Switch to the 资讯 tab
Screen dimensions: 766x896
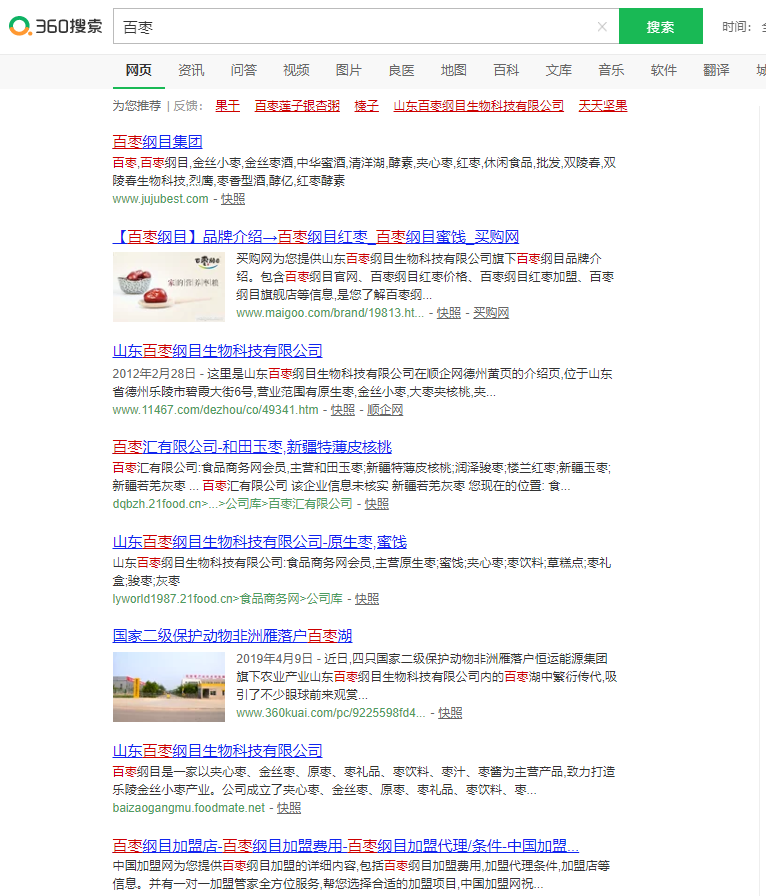click(x=191, y=70)
